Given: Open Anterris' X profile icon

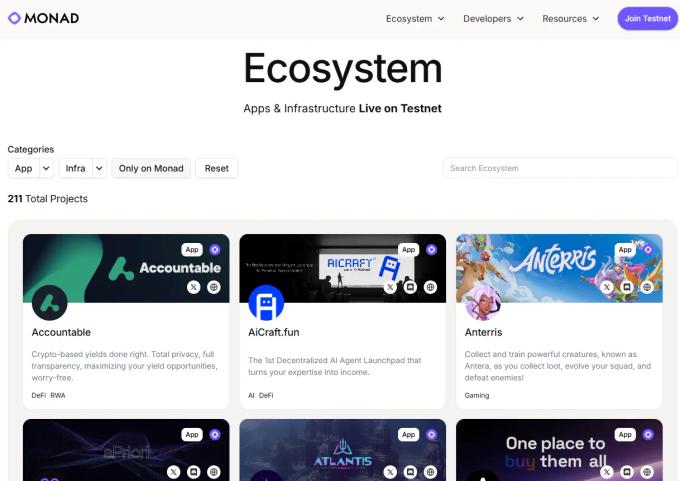Looking at the screenshot, I should coord(607,287).
